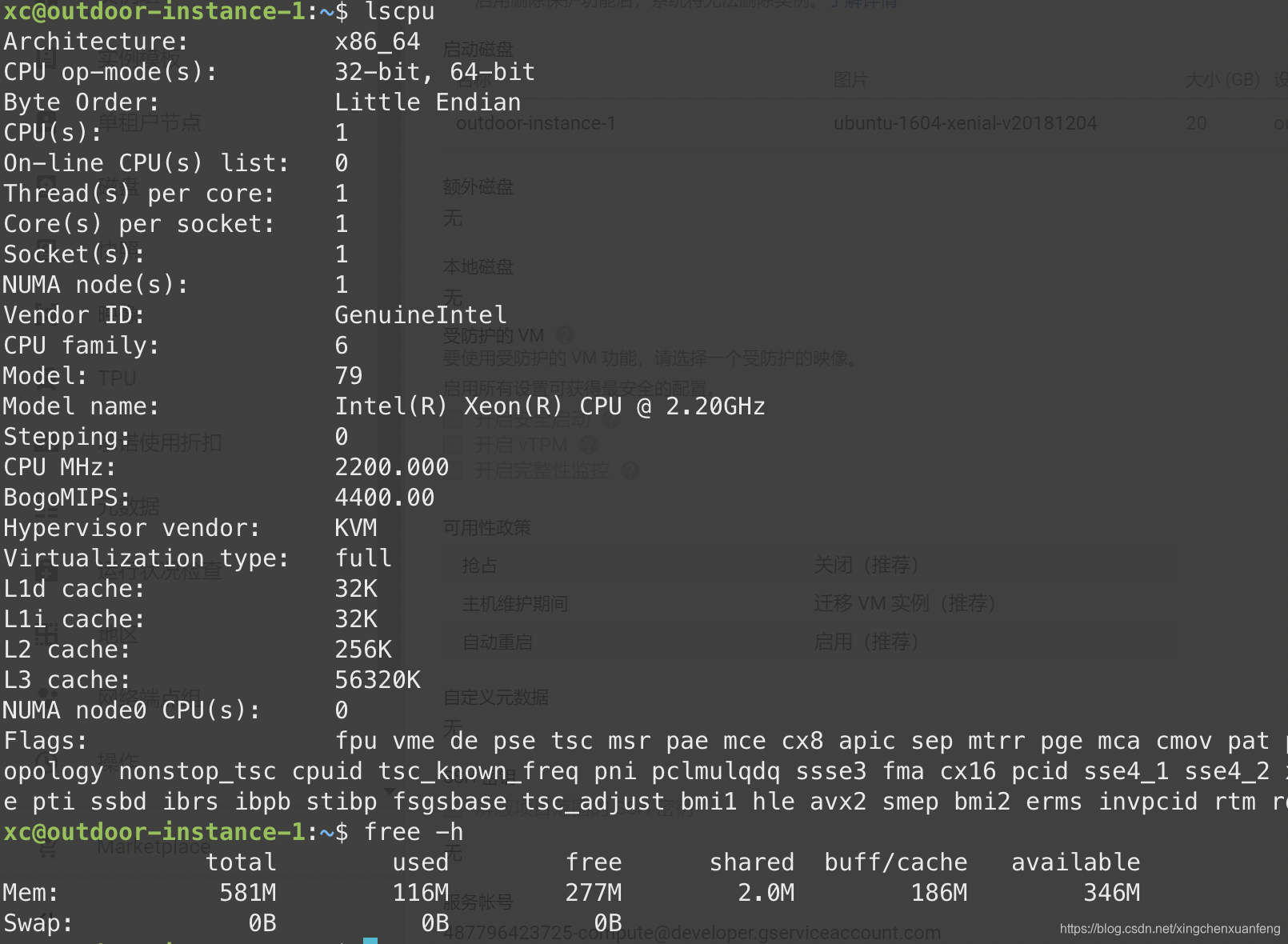Click the help icon beside 开启 vTPM
This screenshot has width=1288, height=944.
click(588, 445)
